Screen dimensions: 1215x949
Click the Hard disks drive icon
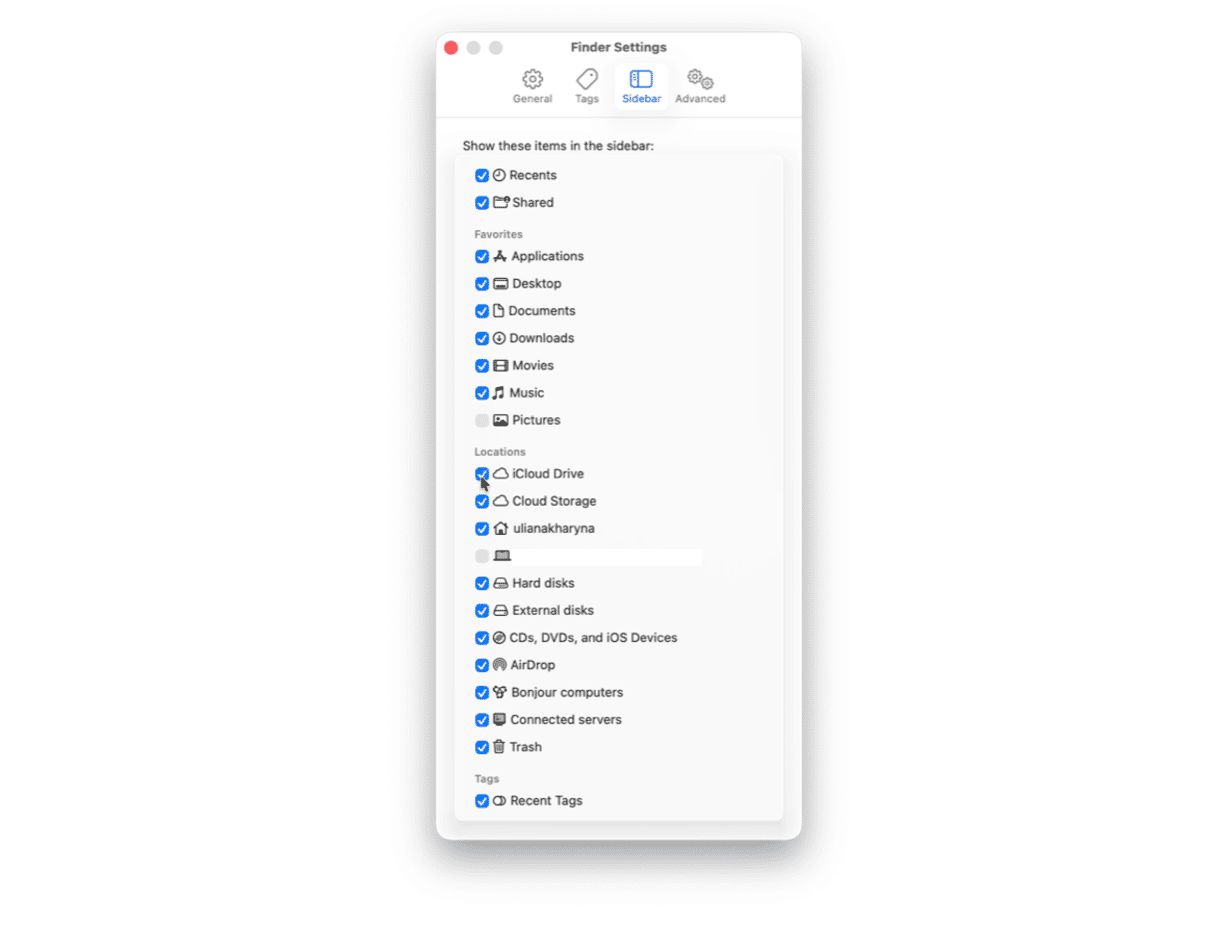(x=501, y=583)
